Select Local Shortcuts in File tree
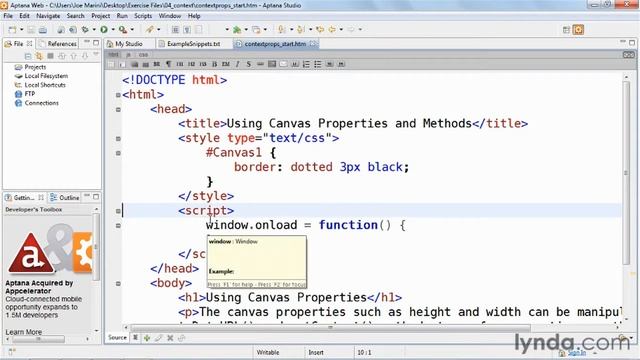 pos(45,85)
